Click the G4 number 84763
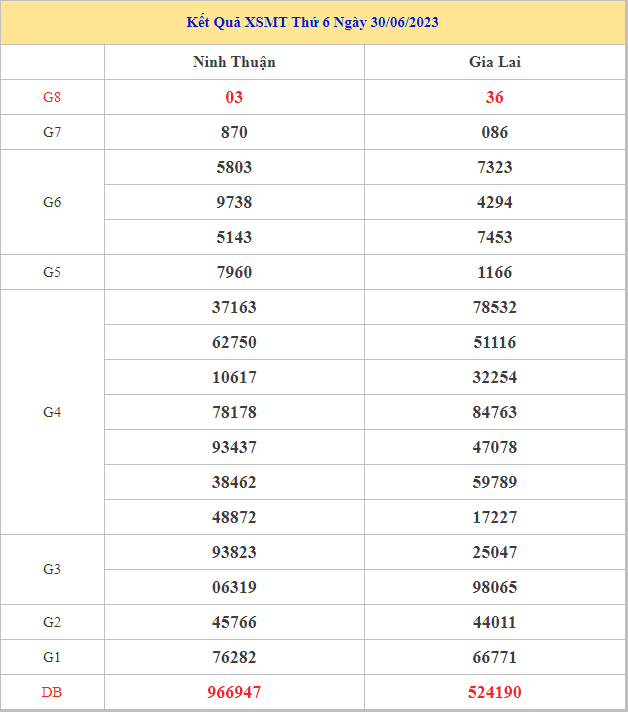The height and width of the screenshot is (713, 628). [494, 412]
